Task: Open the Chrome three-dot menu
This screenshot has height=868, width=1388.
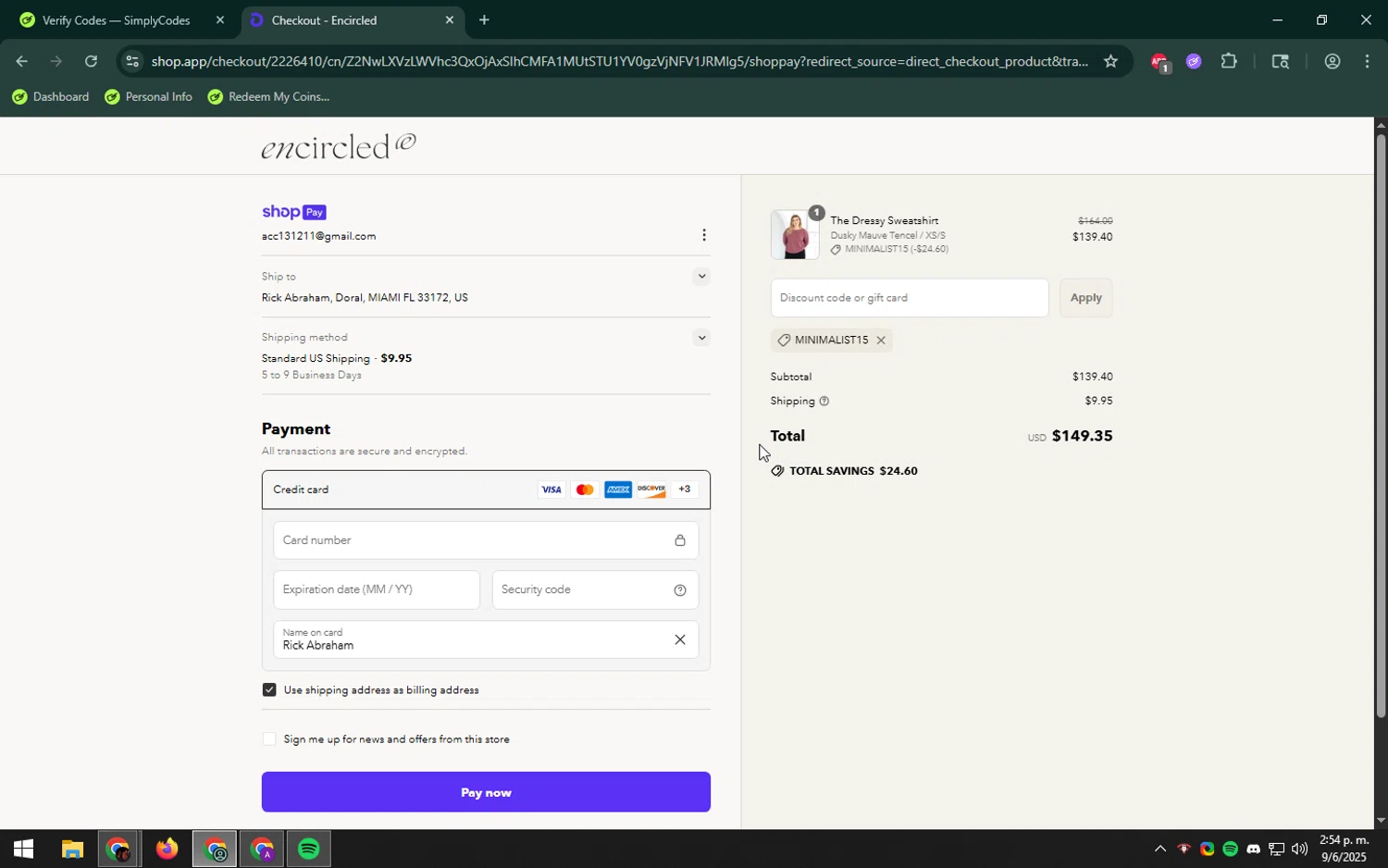Action: pyautogui.click(x=1368, y=62)
